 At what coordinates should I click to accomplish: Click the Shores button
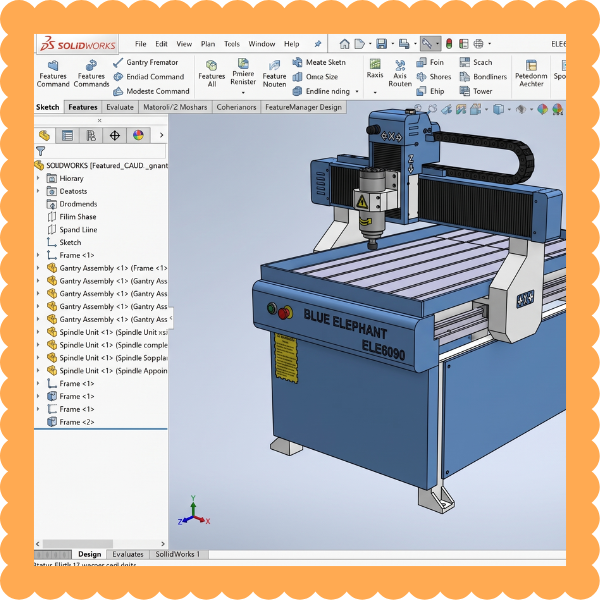[434, 77]
